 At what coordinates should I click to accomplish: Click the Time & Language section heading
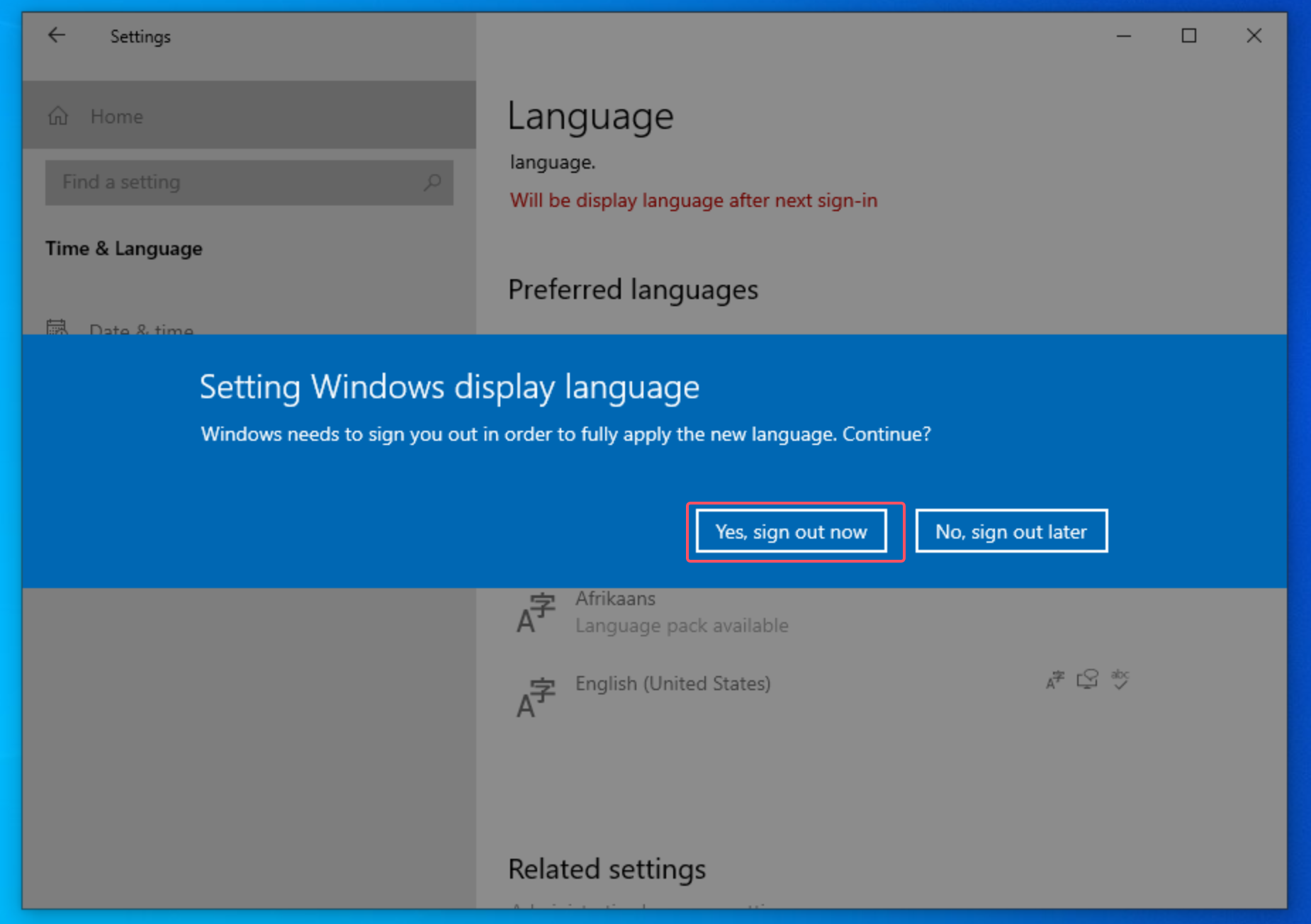tap(124, 249)
